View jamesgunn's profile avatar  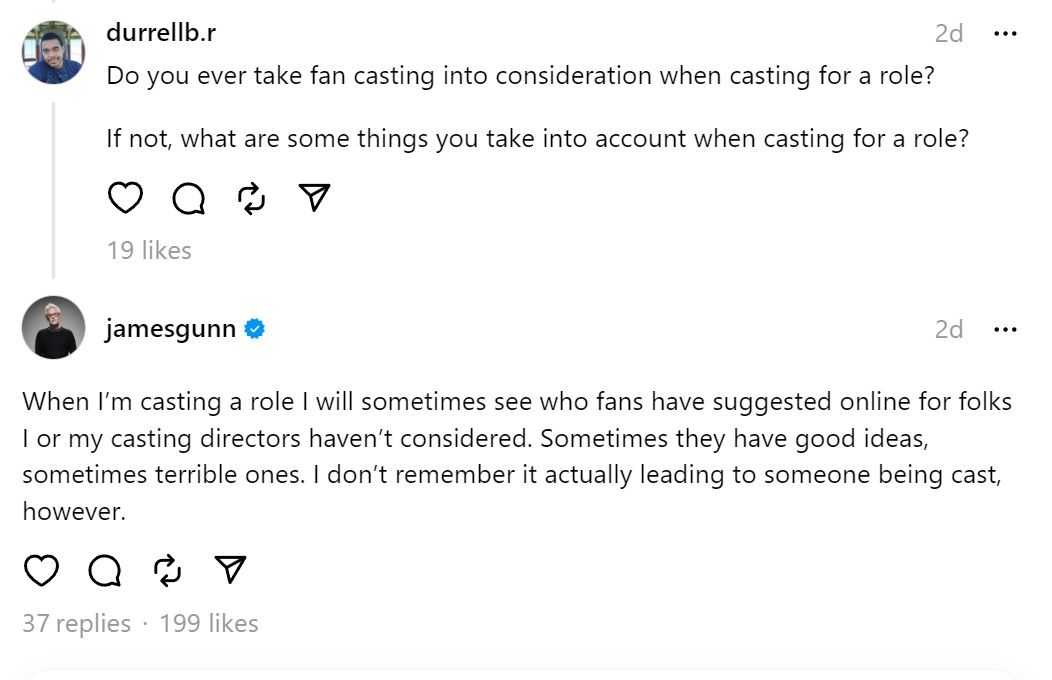coord(53,327)
